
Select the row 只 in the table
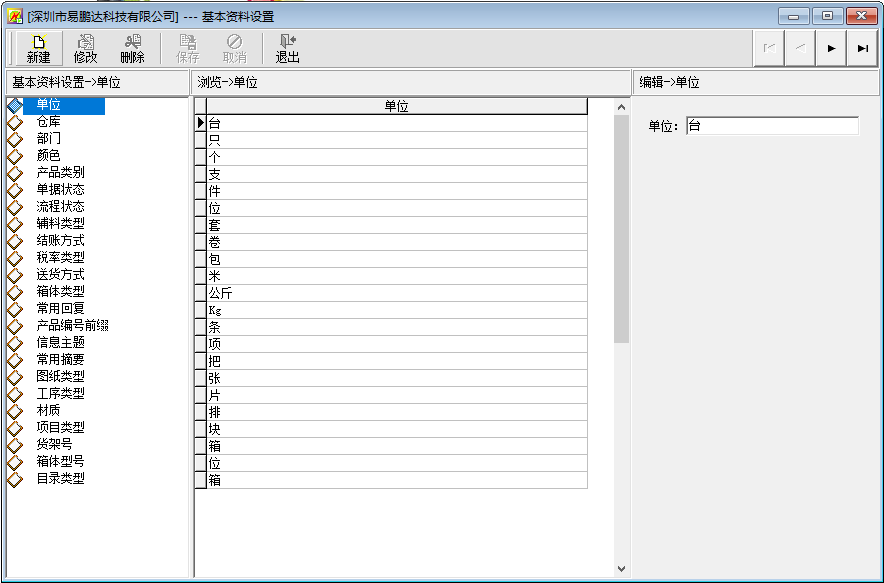click(x=397, y=140)
